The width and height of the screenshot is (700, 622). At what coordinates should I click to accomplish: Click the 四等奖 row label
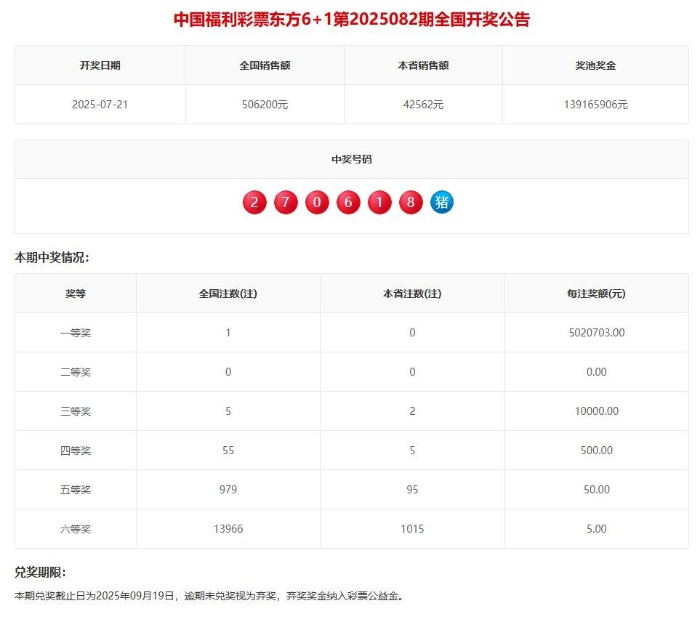click(x=75, y=451)
